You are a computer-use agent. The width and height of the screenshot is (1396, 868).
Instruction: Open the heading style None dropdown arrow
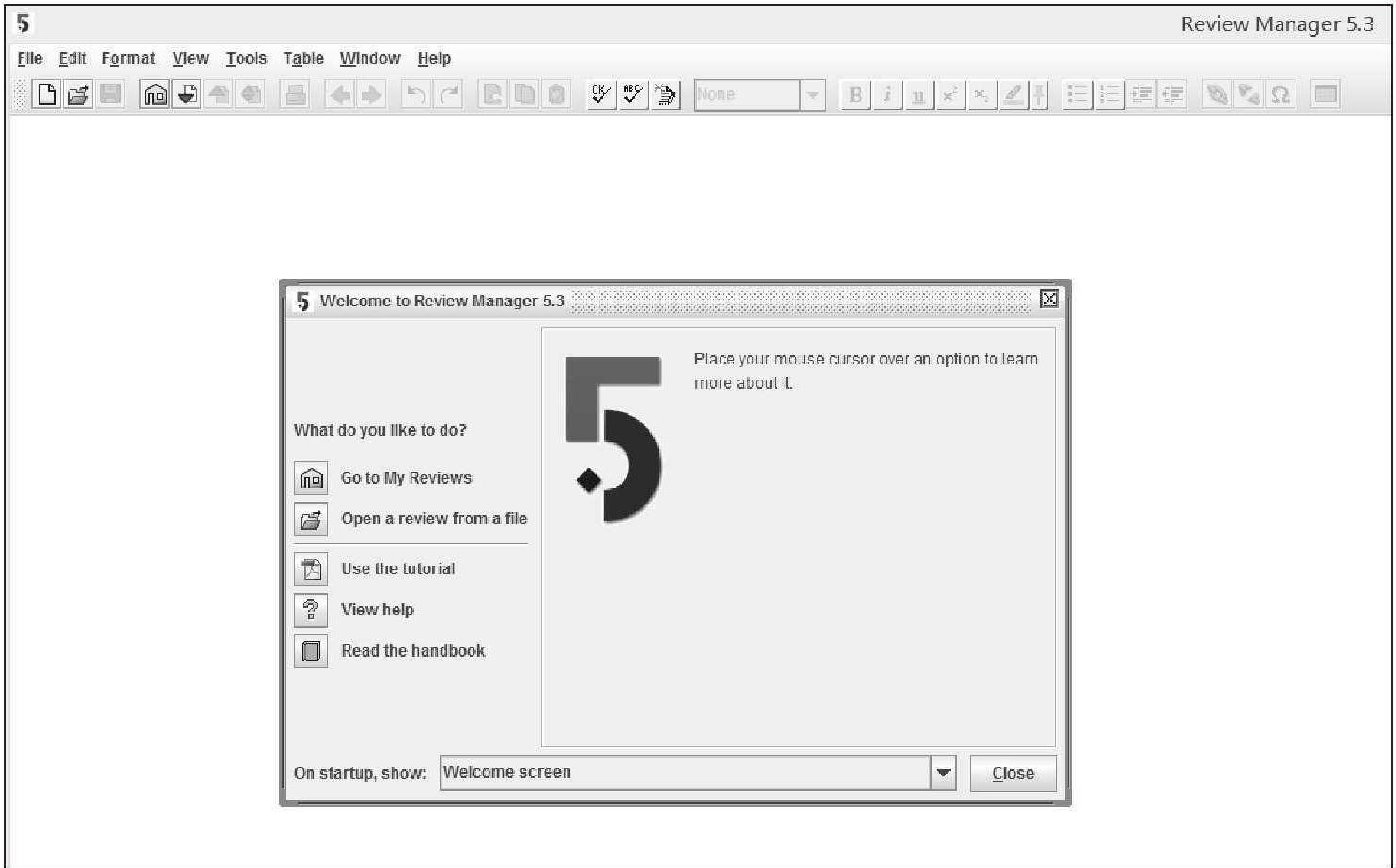tap(813, 95)
